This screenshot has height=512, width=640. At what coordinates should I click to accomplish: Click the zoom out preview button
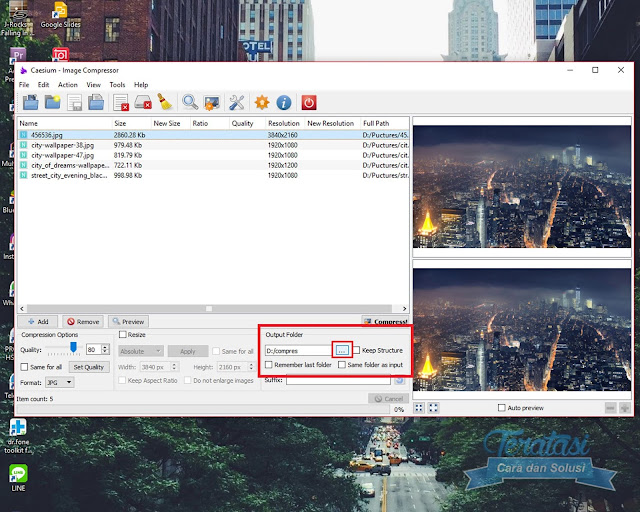click(x=610, y=407)
